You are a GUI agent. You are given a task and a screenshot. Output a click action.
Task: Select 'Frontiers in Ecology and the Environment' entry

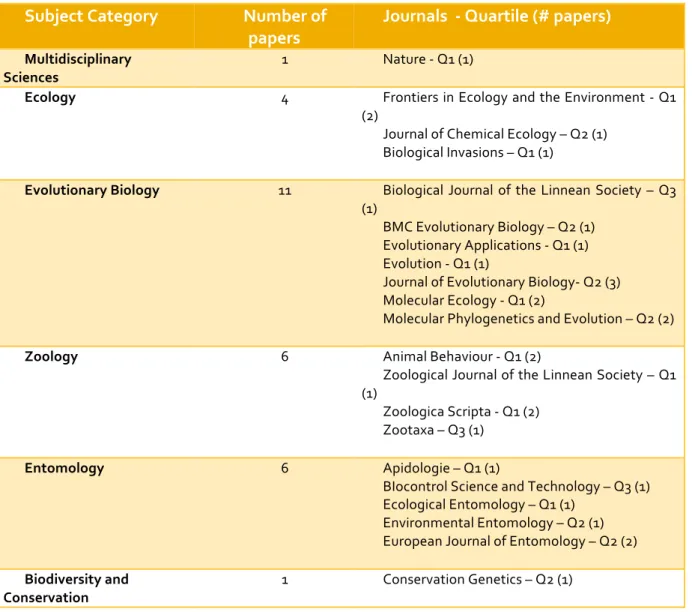click(519, 106)
